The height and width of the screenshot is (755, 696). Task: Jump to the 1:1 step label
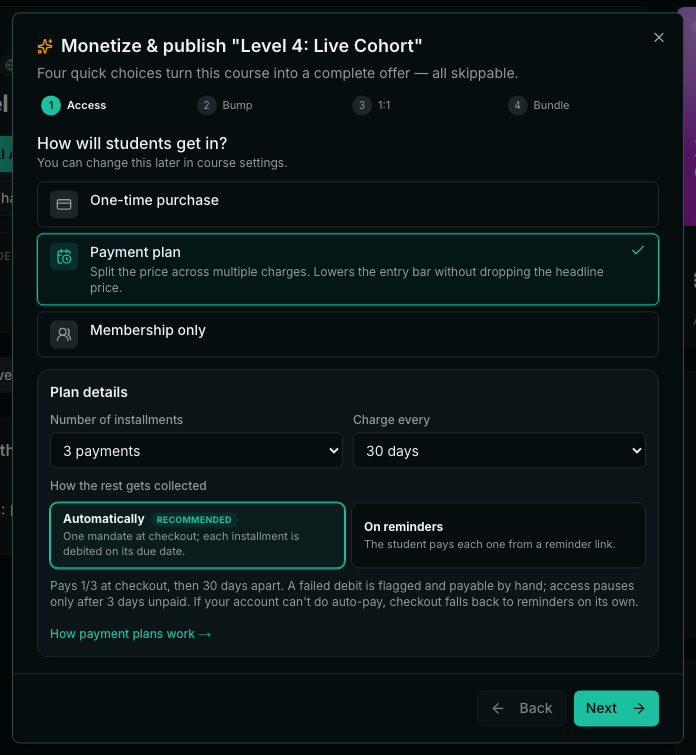point(384,105)
